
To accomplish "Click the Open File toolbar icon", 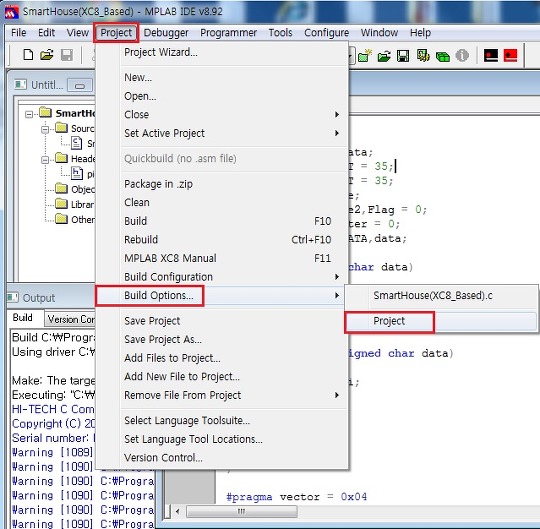I will [x=47, y=55].
